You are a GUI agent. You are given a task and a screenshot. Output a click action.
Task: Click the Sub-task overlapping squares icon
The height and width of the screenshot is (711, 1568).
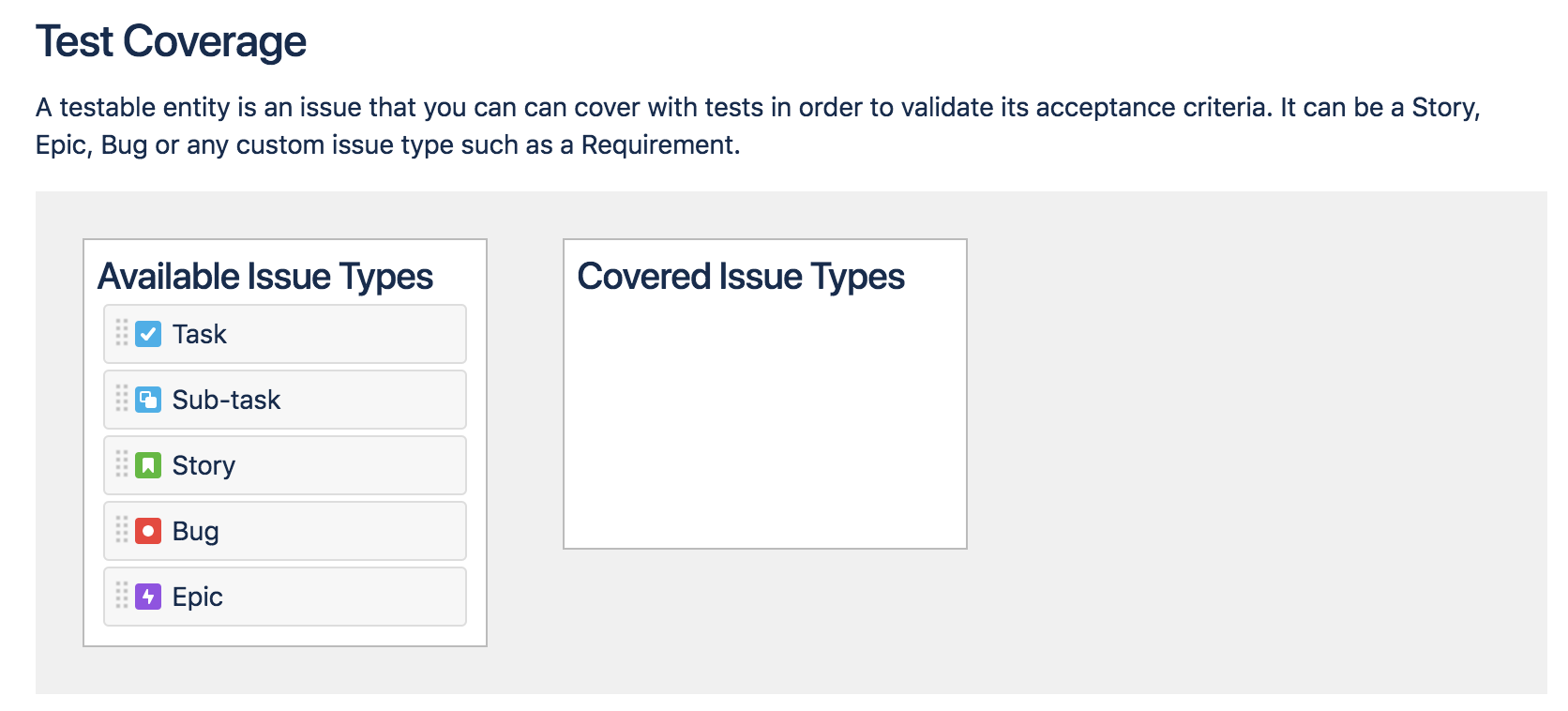coord(148,400)
